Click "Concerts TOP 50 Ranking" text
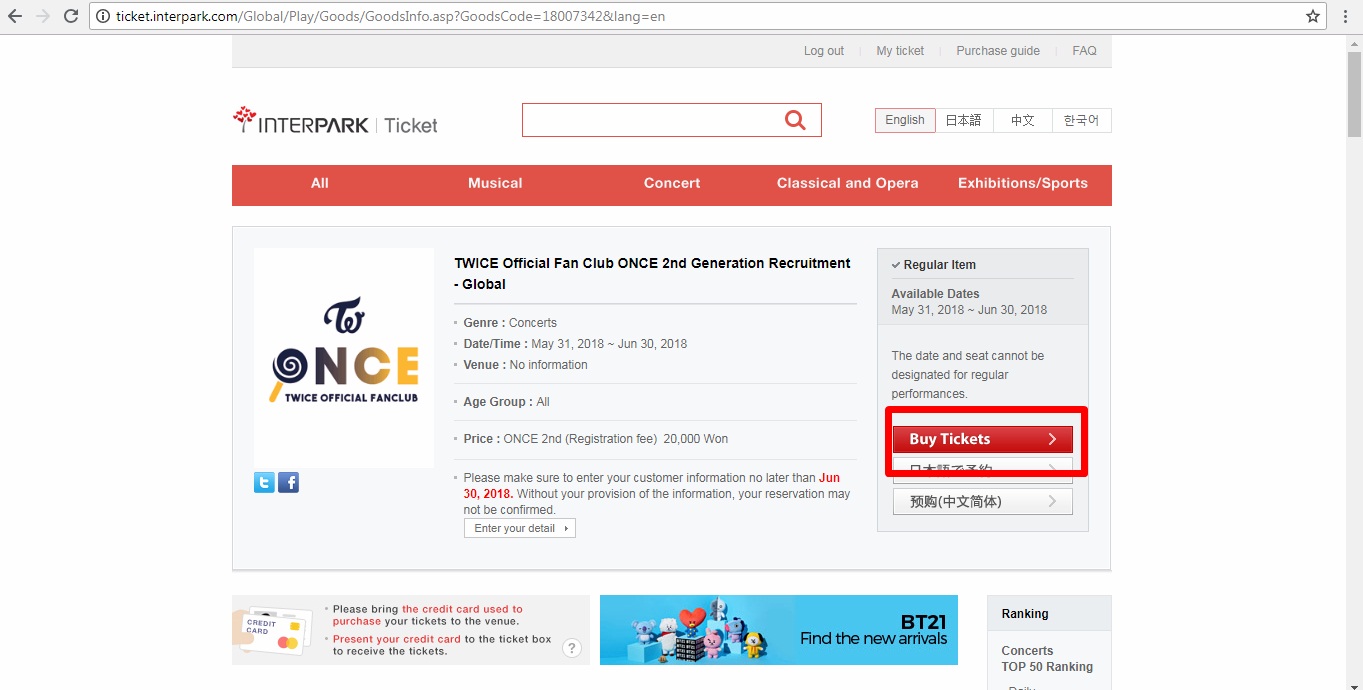 (x=1047, y=659)
